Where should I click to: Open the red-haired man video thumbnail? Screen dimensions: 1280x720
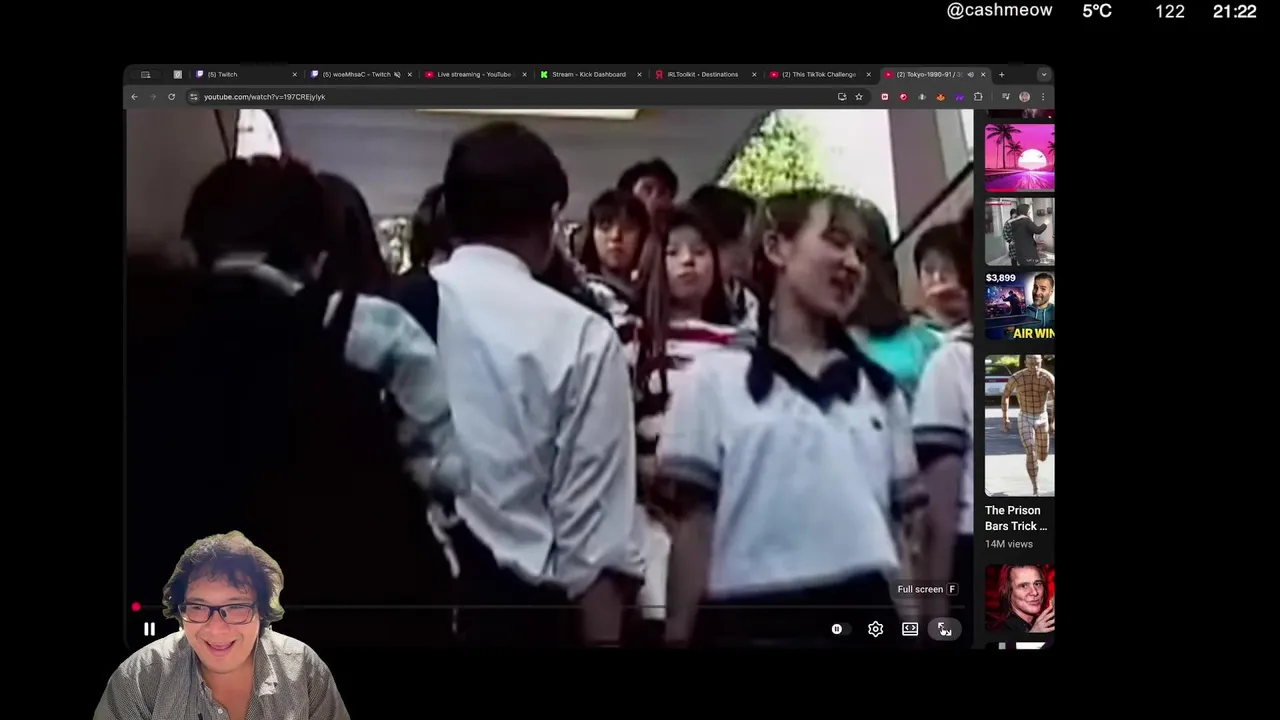(1019, 598)
